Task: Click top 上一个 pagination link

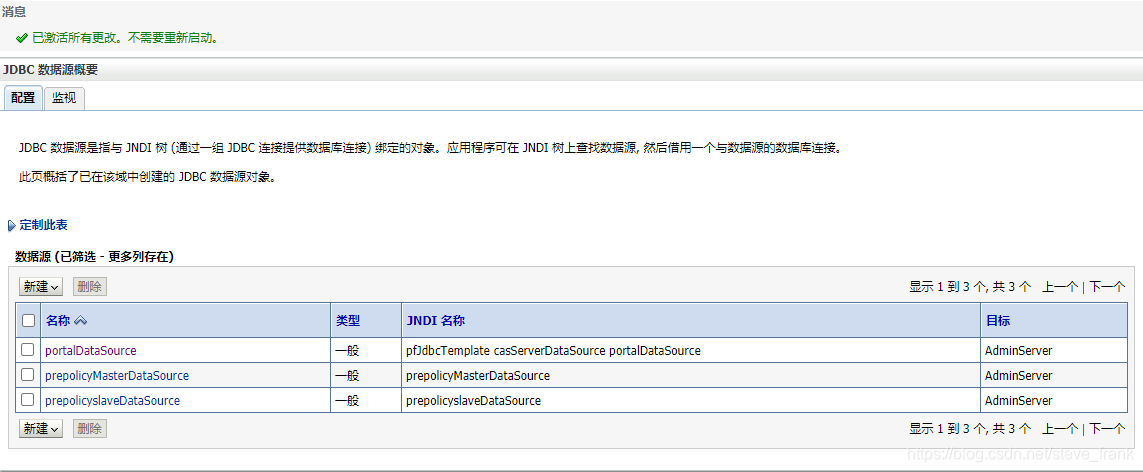Action: [1060, 287]
